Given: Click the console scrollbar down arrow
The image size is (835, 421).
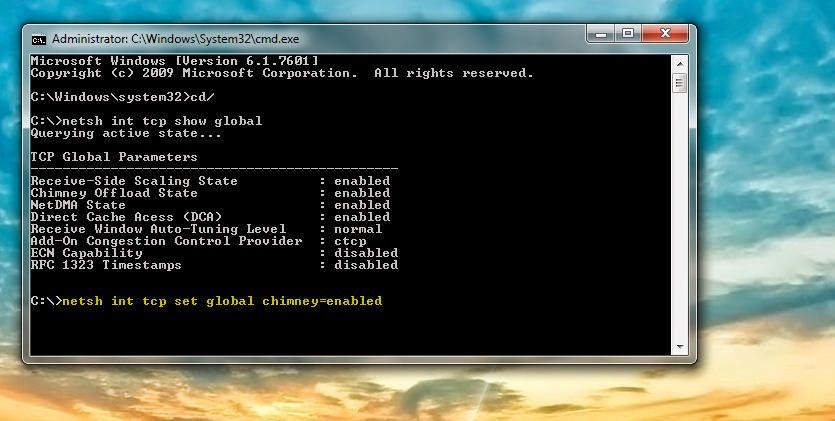Looking at the screenshot, I should pyautogui.click(x=680, y=347).
